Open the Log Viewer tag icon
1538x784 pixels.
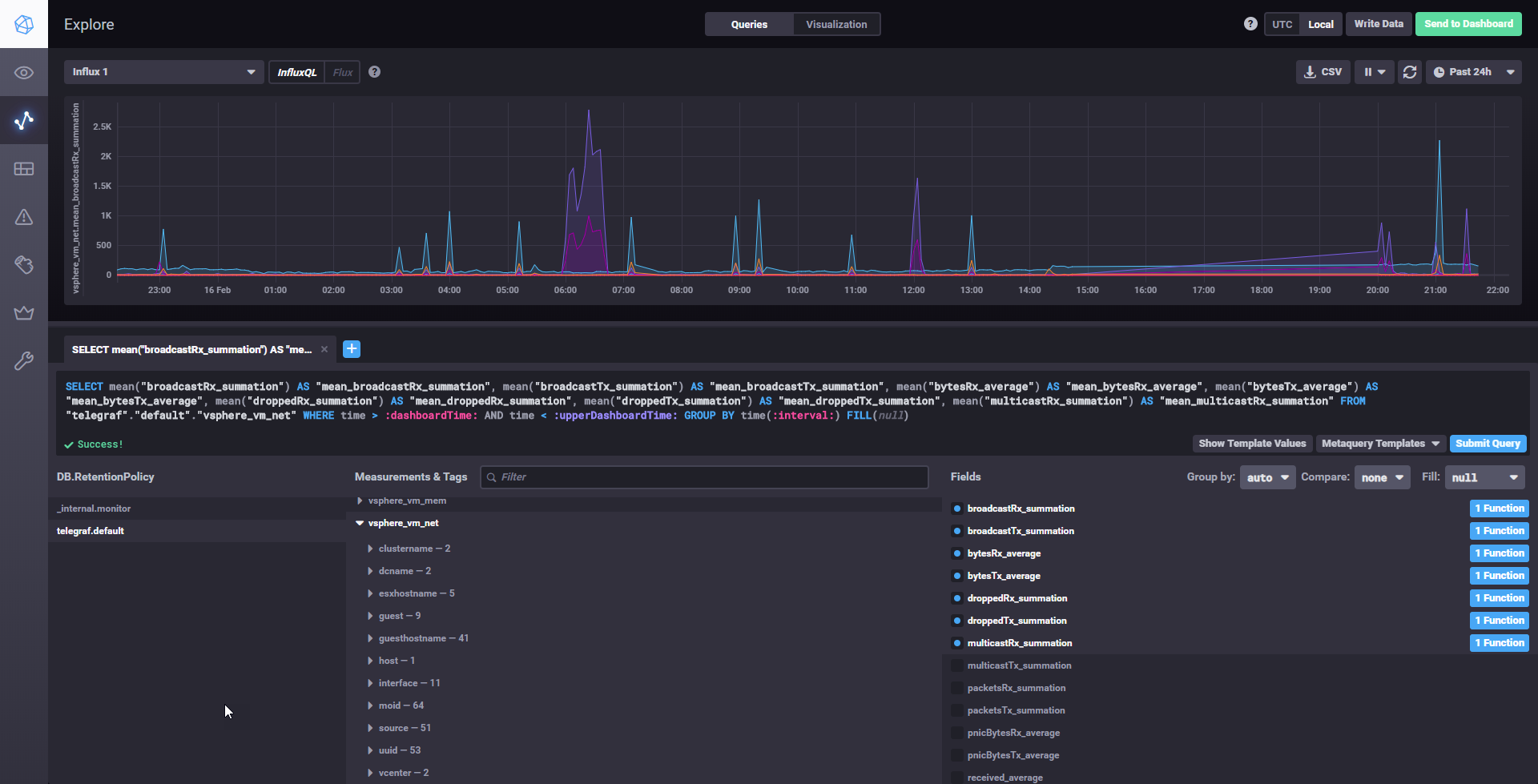coord(24,265)
